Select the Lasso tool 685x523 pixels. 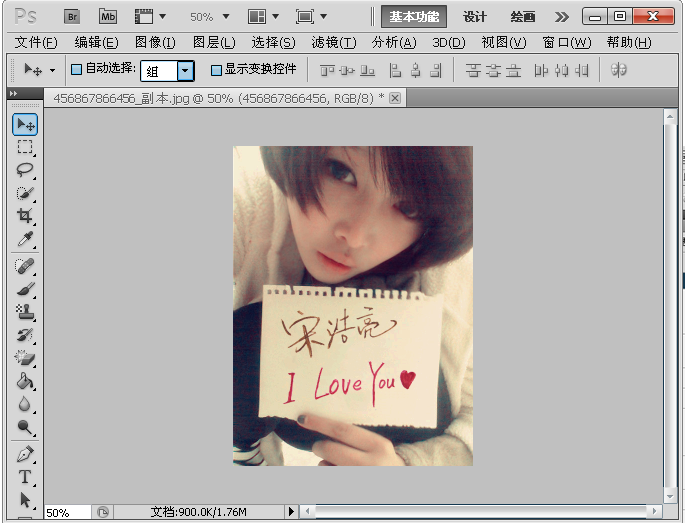[25, 170]
